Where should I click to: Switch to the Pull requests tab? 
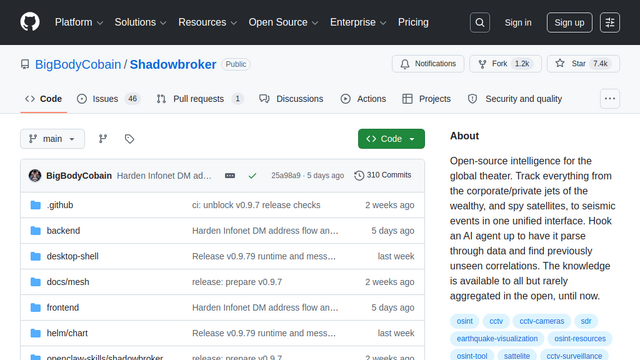pos(200,99)
